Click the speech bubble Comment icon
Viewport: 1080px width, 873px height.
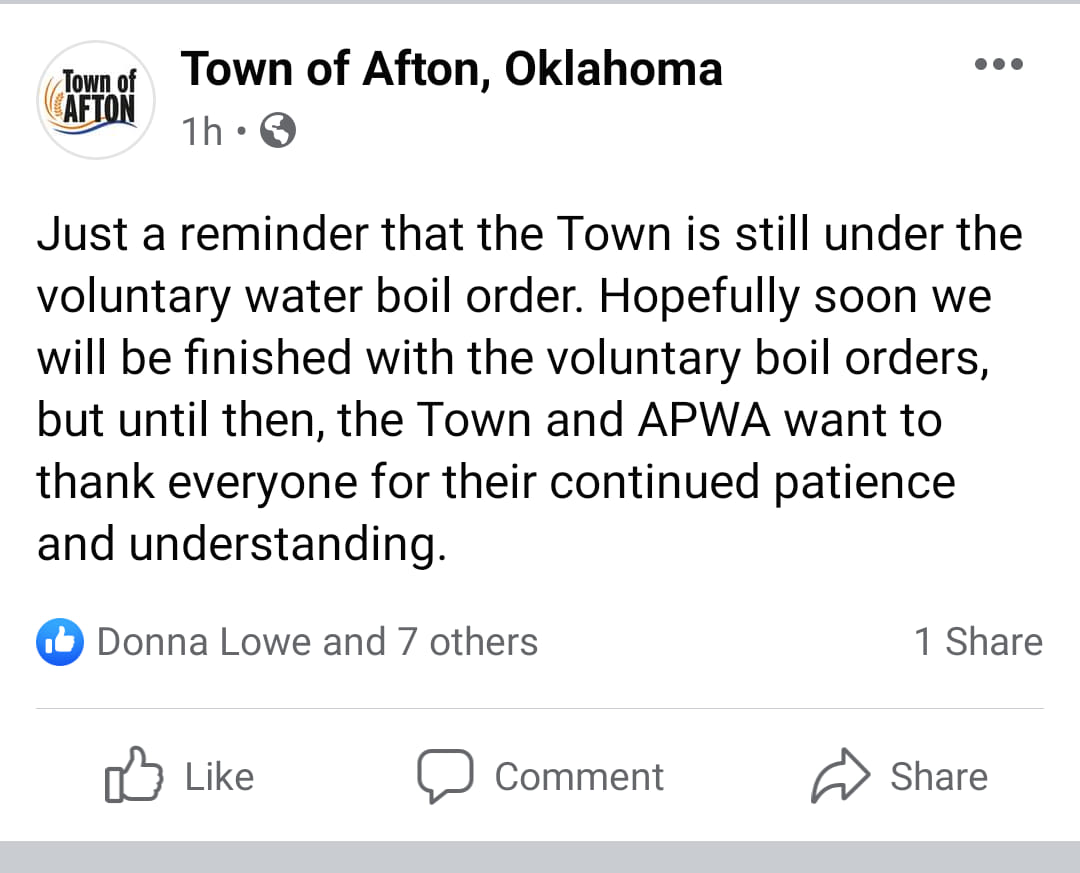pyautogui.click(x=445, y=776)
